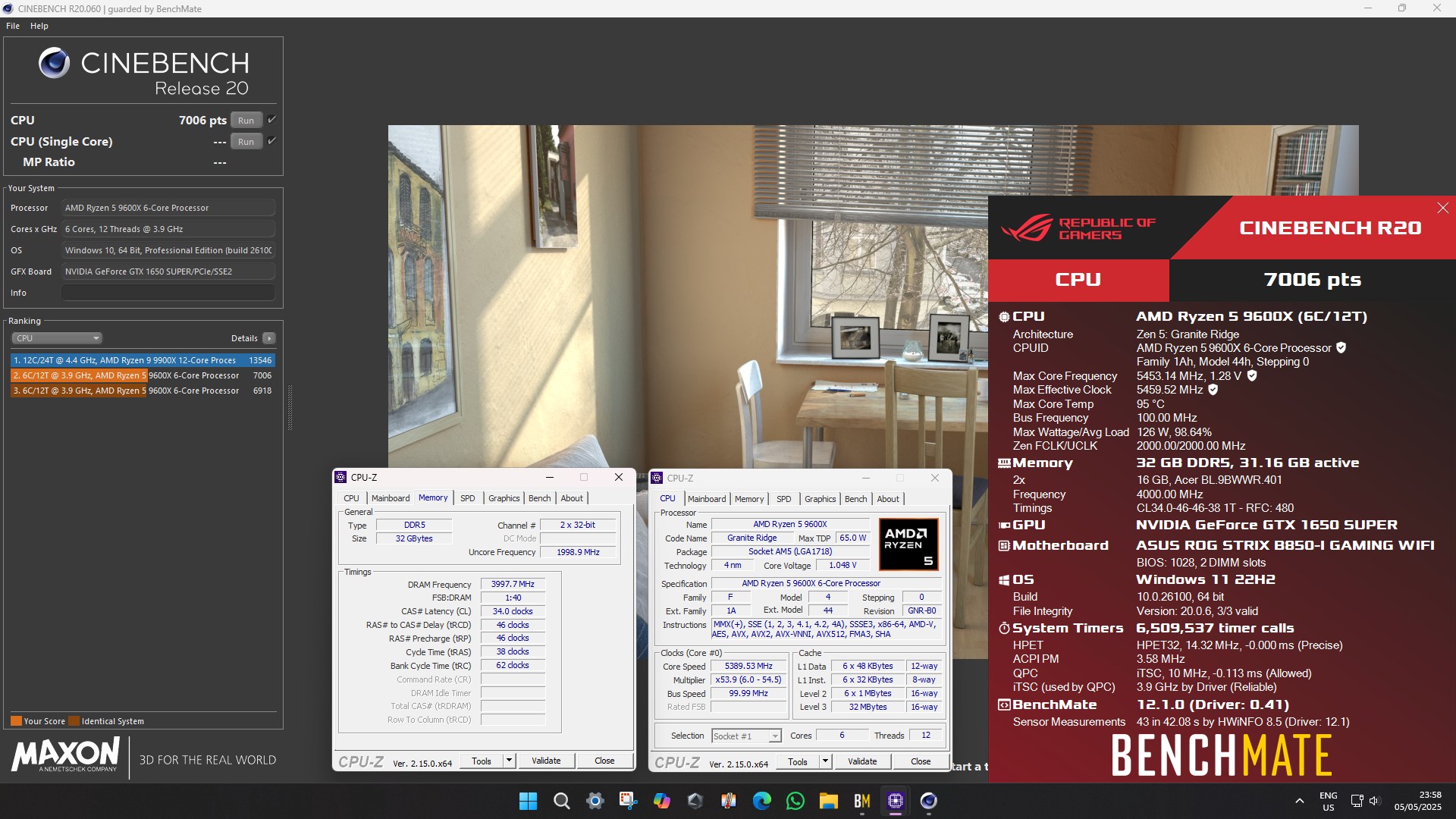Select ranking entry scoring 6918
The height and width of the screenshot is (819, 1456).
pyautogui.click(x=143, y=391)
